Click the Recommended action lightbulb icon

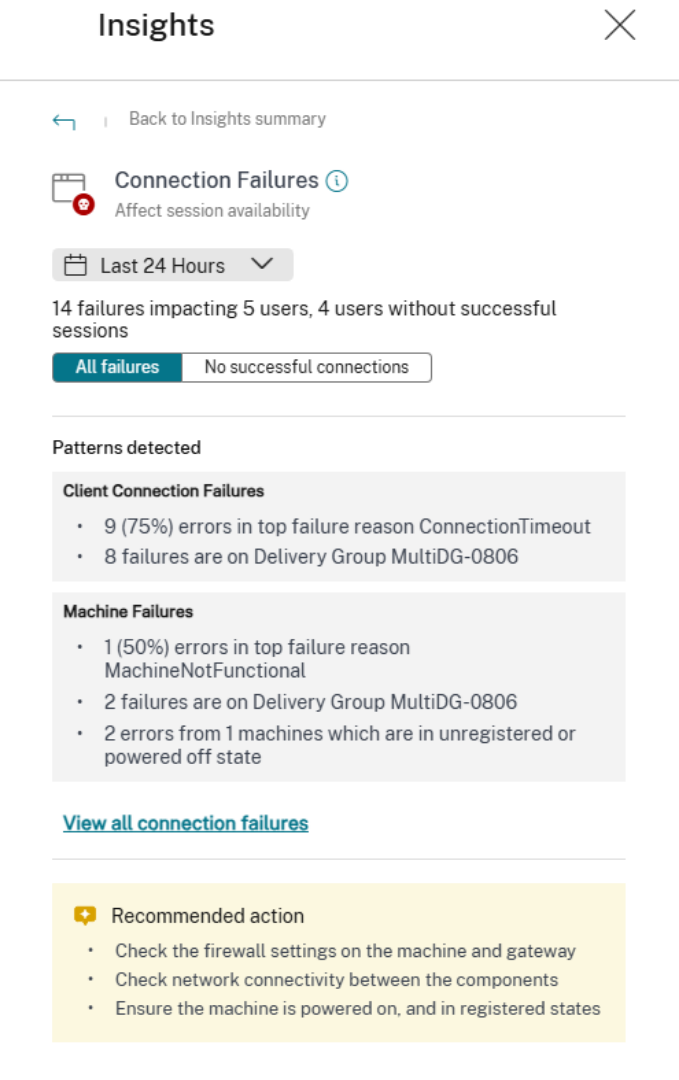(x=83, y=911)
